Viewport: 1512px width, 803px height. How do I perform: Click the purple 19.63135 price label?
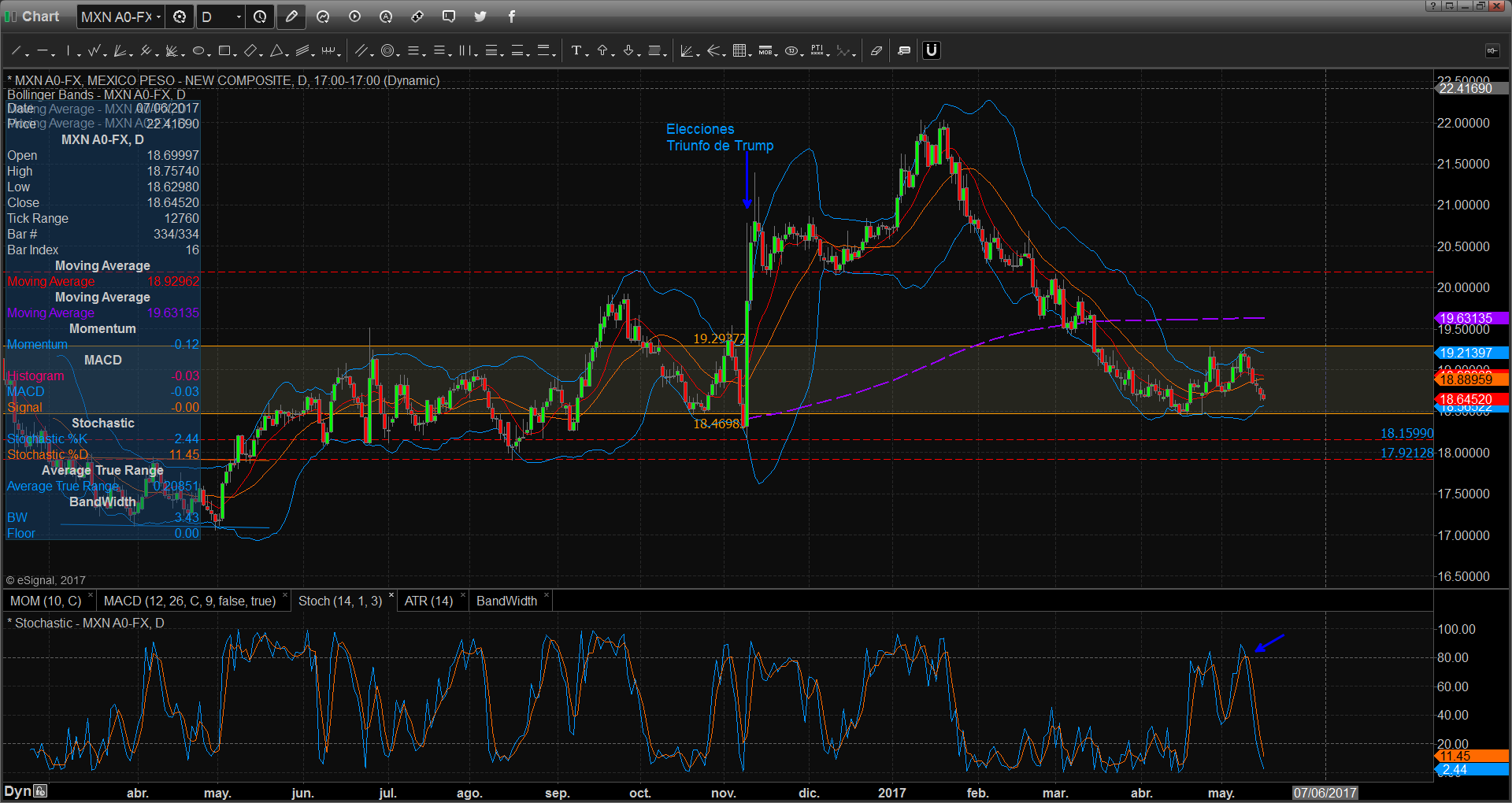coord(1471,318)
